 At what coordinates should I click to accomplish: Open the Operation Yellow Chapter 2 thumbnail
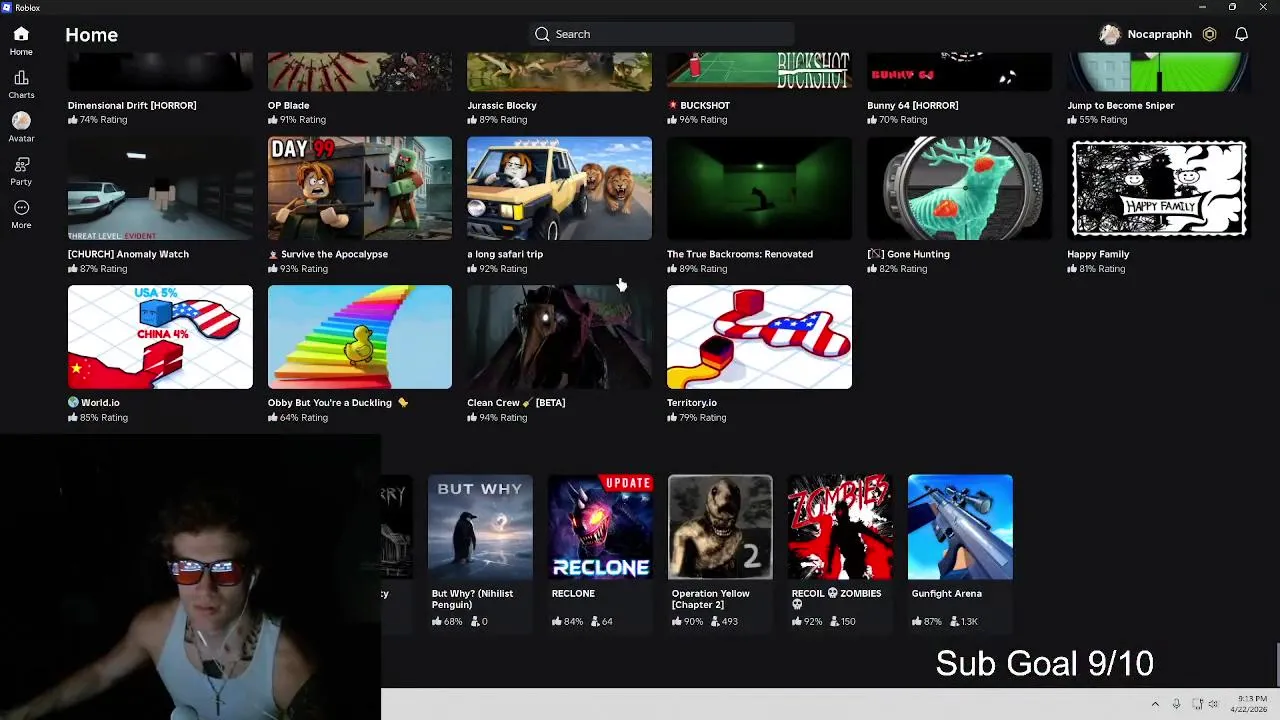pos(720,527)
